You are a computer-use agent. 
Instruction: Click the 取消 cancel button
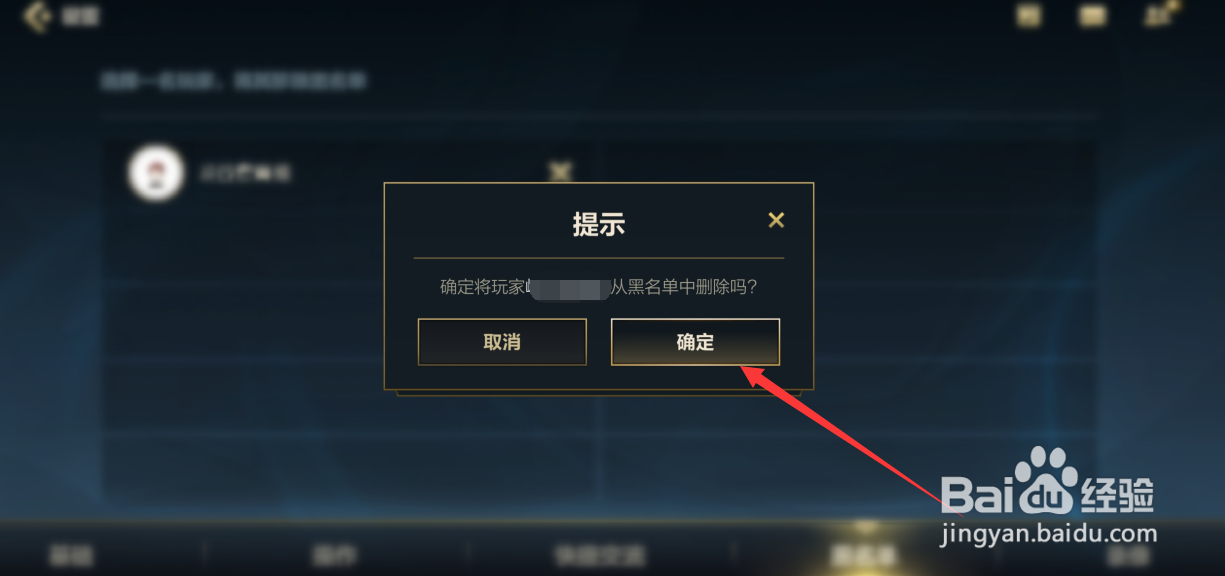click(502, 342)
